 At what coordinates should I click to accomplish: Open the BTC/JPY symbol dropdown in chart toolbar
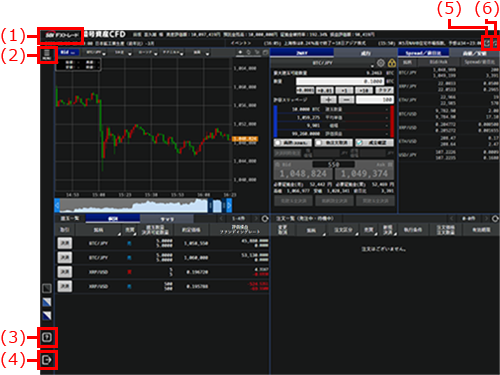coord(95,53)
